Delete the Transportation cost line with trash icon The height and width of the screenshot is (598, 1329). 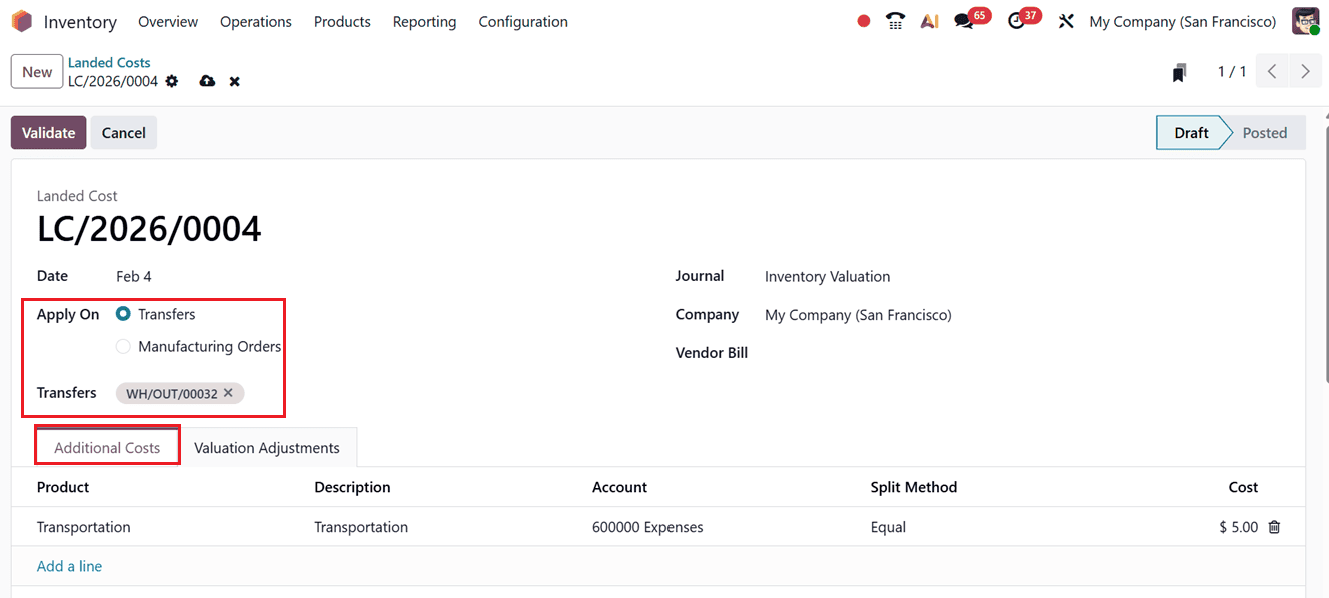coord(1273,526)
